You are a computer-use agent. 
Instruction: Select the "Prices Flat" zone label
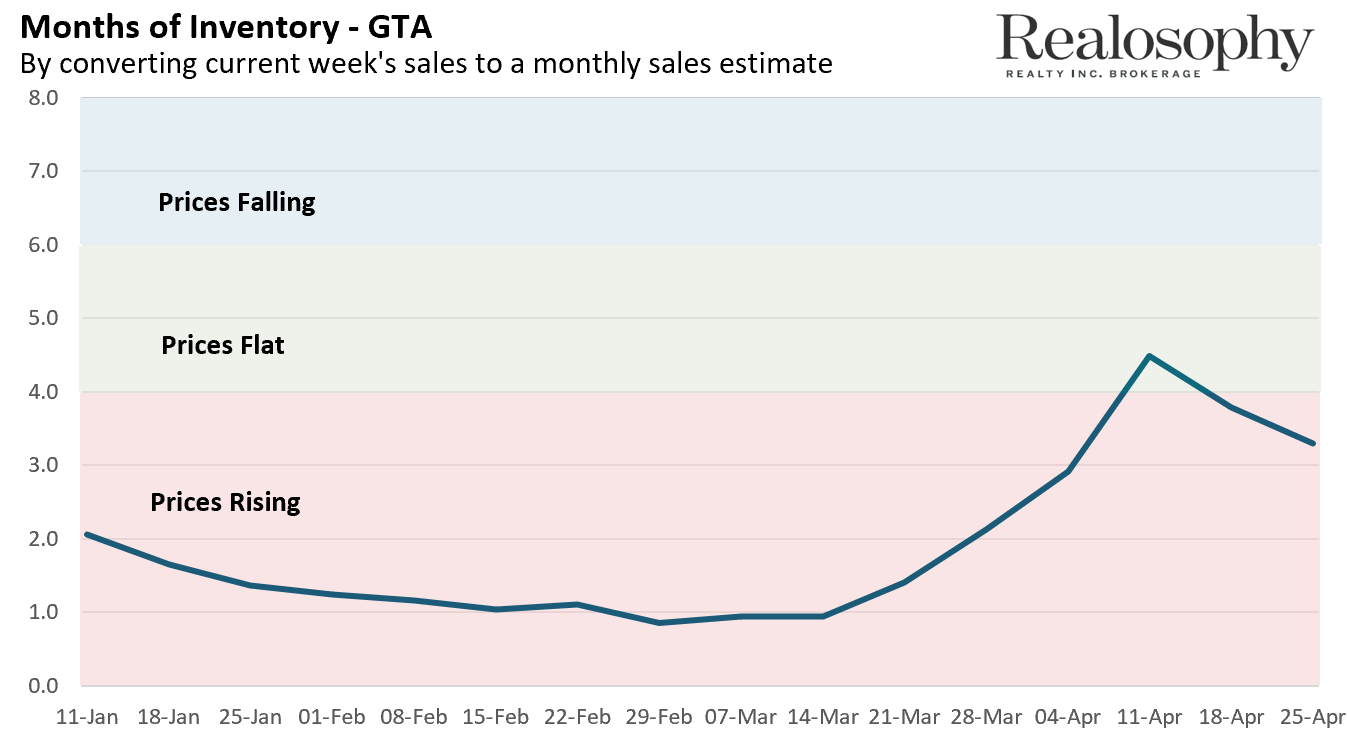[223, 346]
